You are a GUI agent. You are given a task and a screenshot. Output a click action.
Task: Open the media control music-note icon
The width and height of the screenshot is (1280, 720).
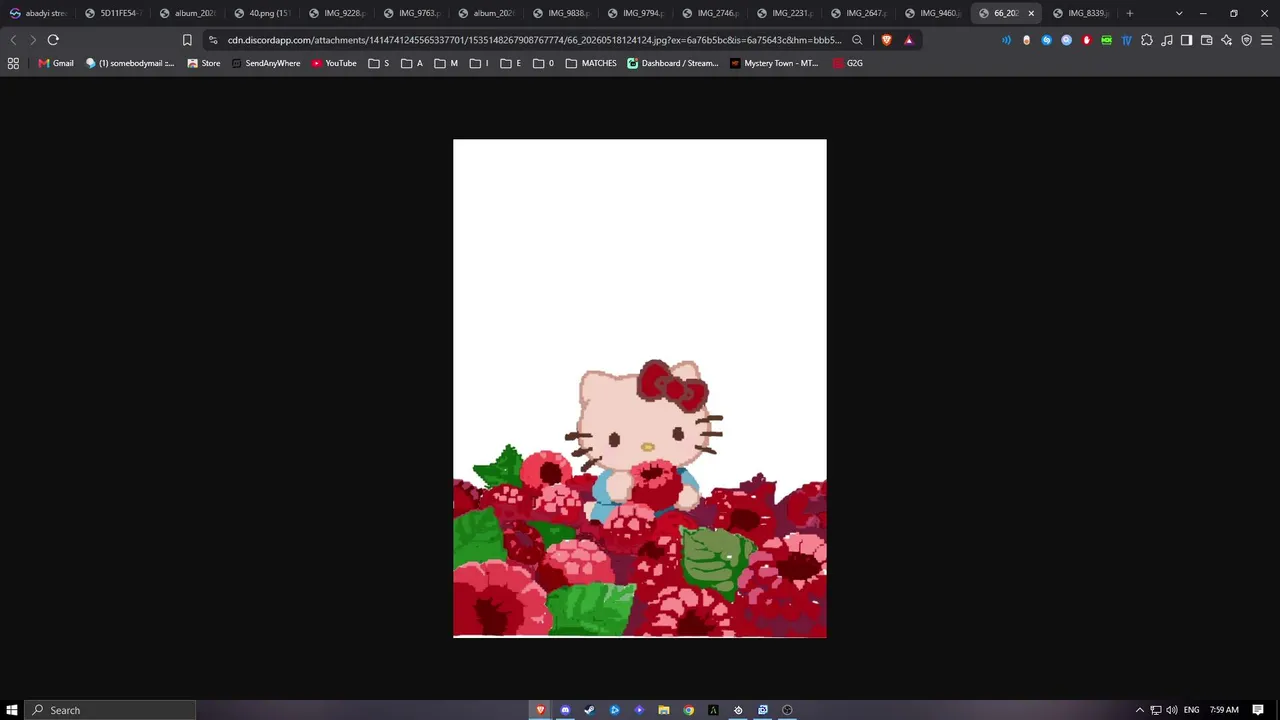[1167, 40]
